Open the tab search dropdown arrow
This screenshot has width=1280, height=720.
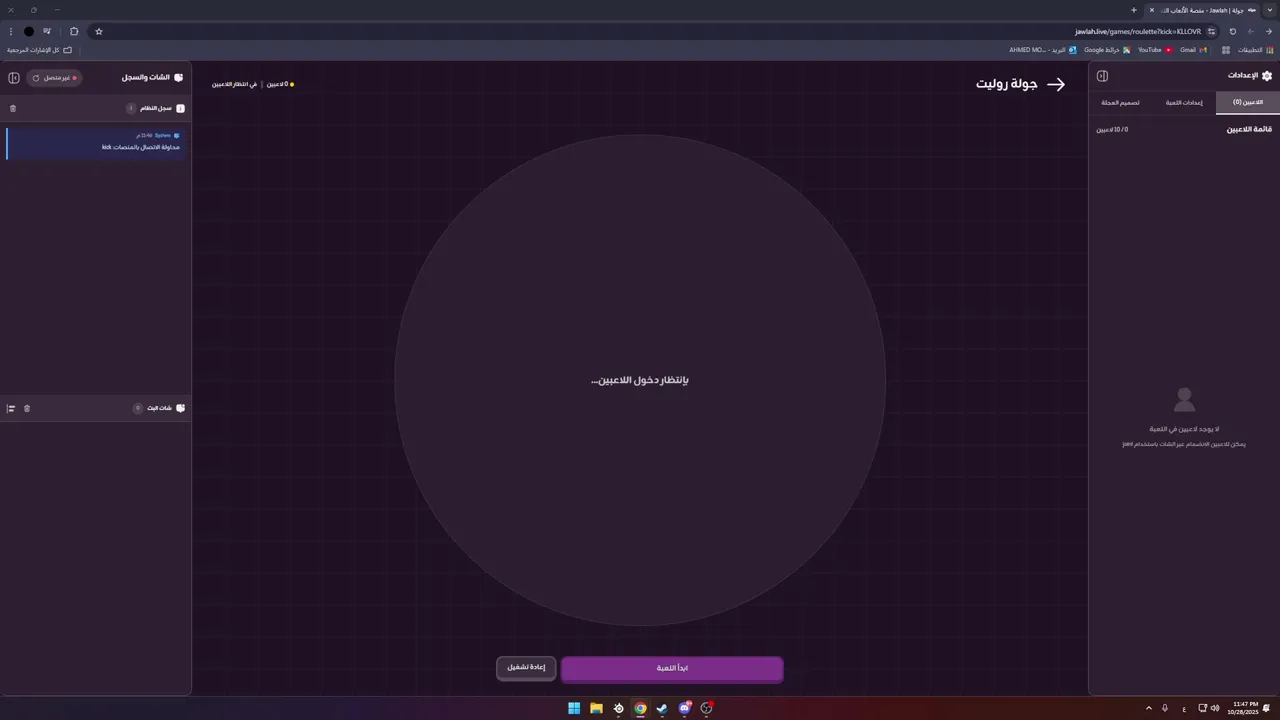pyautogui.click(x=1269, y=10)
